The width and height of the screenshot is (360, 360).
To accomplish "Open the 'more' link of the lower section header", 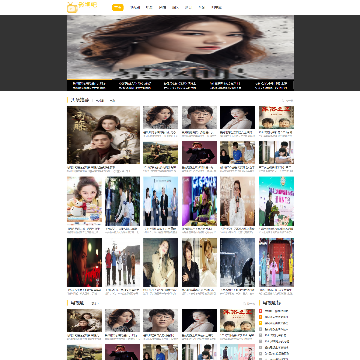I will click(249, 303).
